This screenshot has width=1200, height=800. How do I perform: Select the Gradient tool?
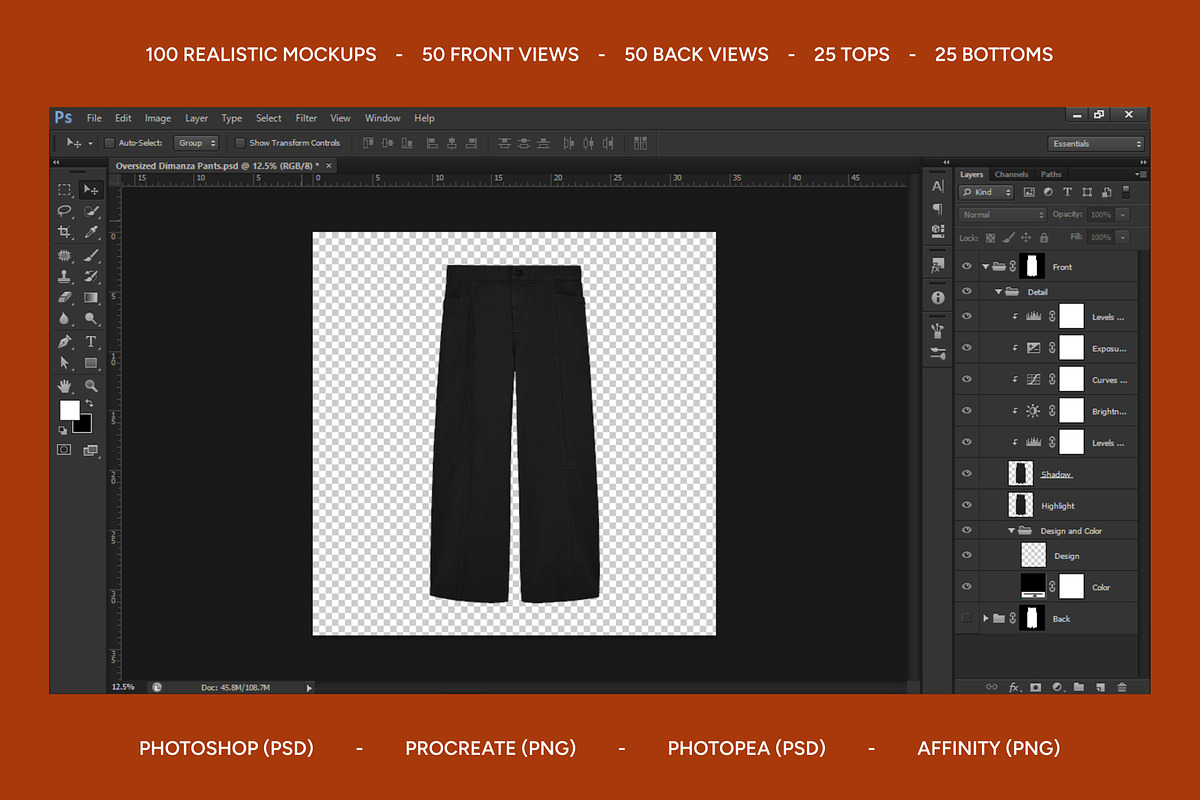(91, 297)
